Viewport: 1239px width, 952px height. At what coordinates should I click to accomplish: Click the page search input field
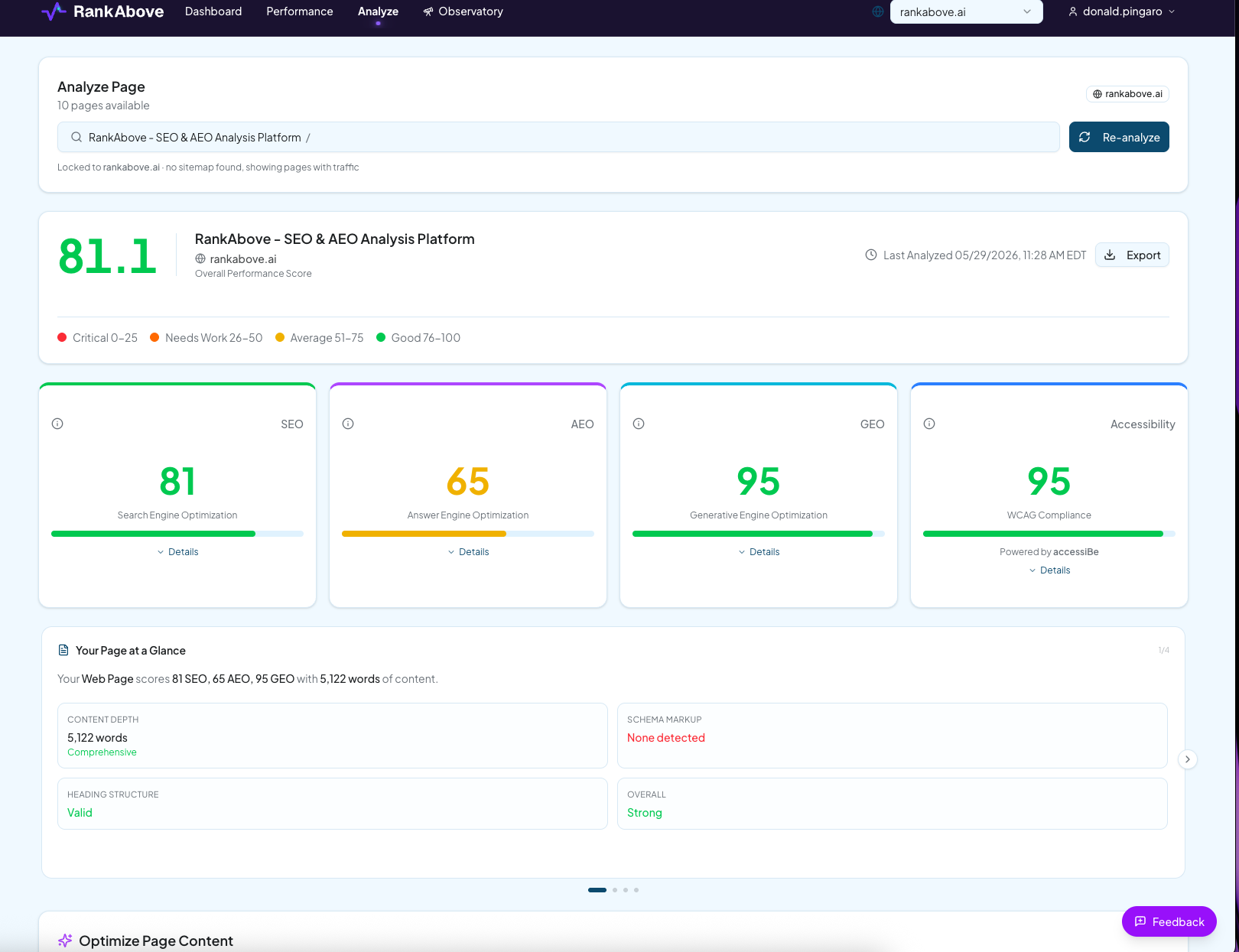(x=558, y=137)
